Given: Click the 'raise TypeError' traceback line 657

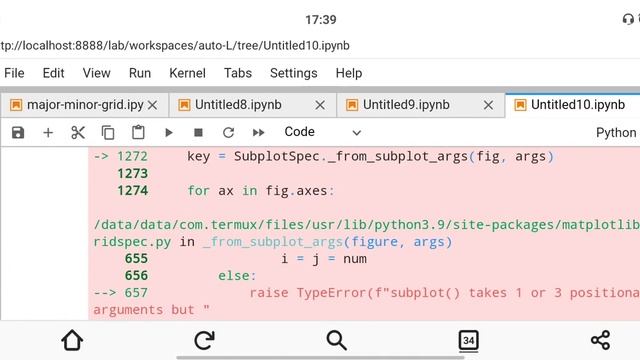Looking at the screenshot, I should pyautogui.click(x=366, y=293).
